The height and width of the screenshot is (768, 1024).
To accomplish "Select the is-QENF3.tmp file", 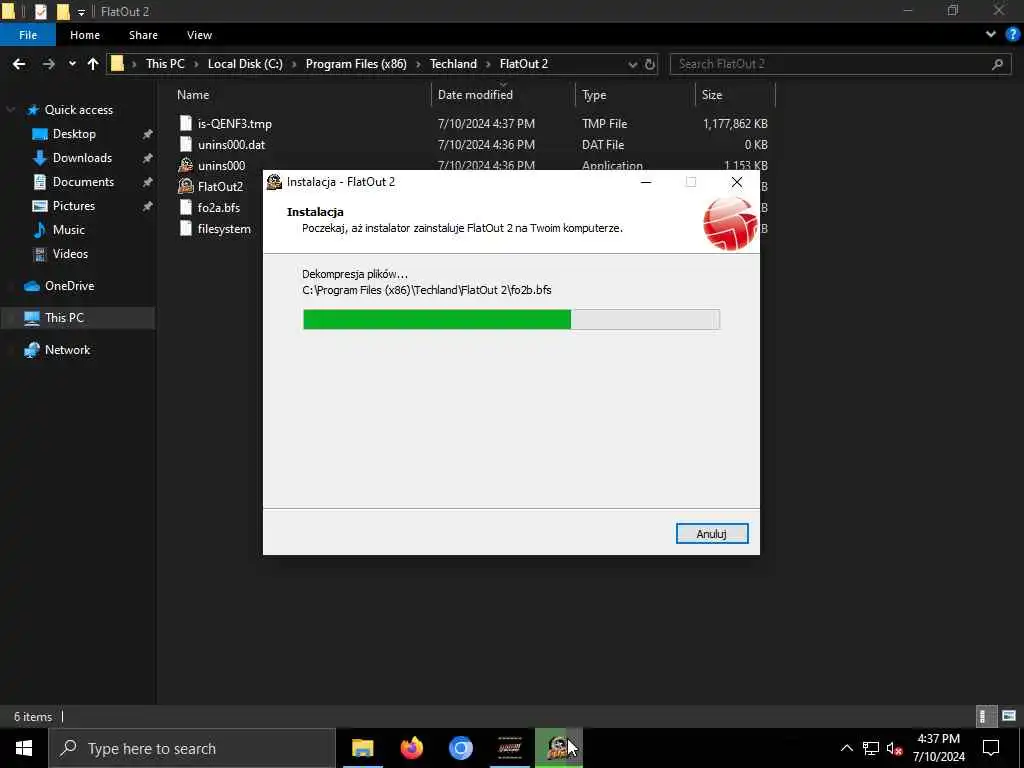I will tap(234, 123).
